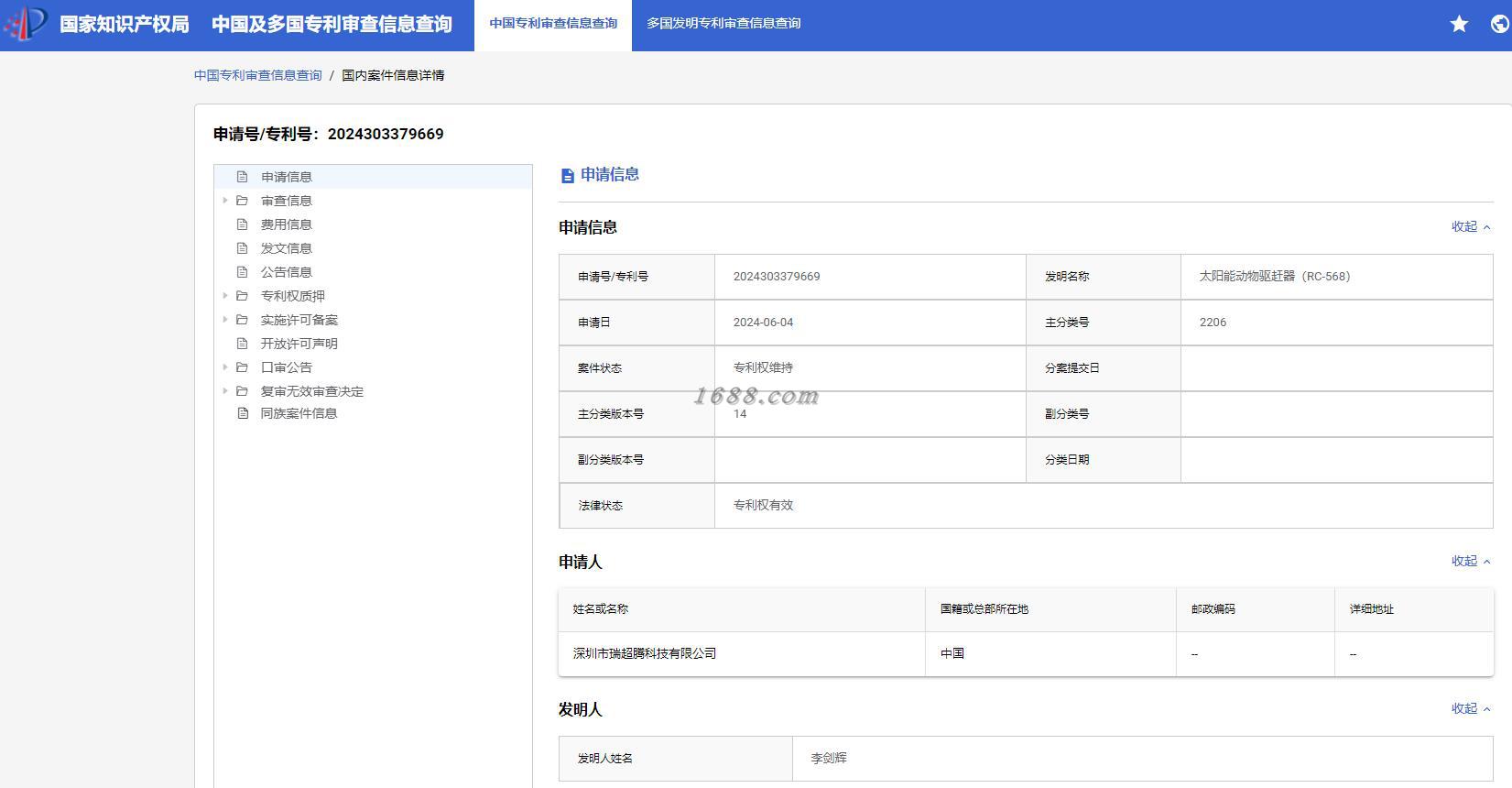
Task: Select 实施许可备案 in the left tree
Action: point(299,320)
